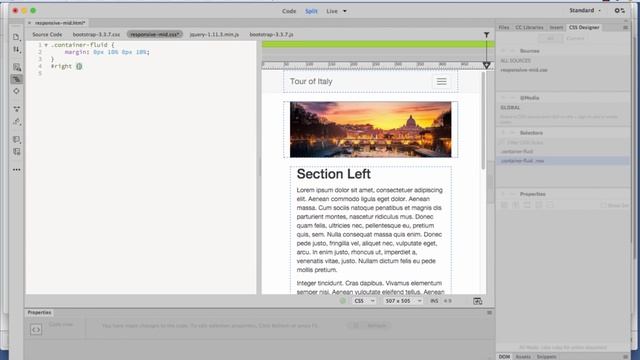Image resolution: width=640 pixels, height=360 pixels.
Task: Click the green linting status indicator
Action: click(343, 301)
